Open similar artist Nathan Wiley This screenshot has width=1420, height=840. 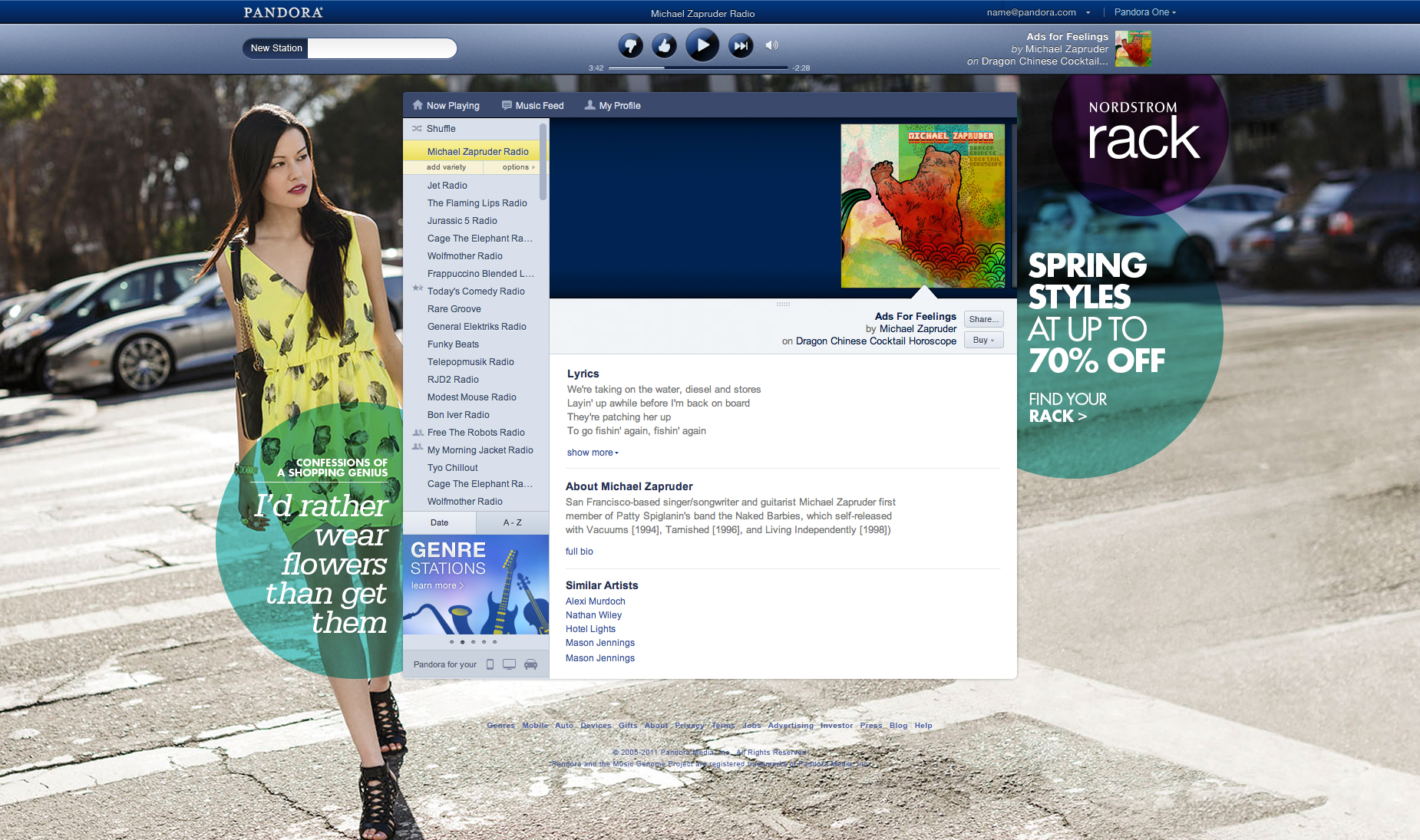[593, 615]
